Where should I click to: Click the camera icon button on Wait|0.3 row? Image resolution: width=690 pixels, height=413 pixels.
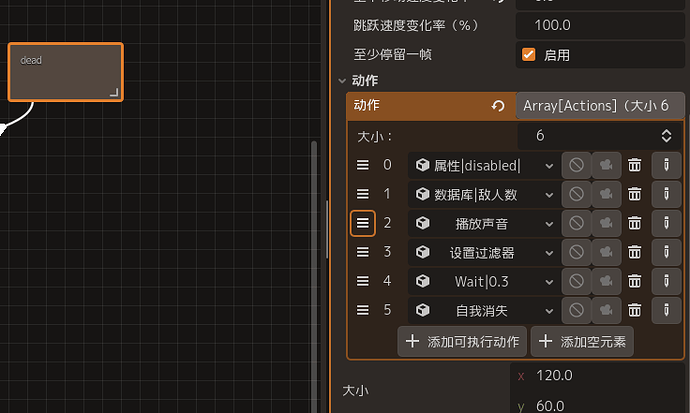point(606,281)
